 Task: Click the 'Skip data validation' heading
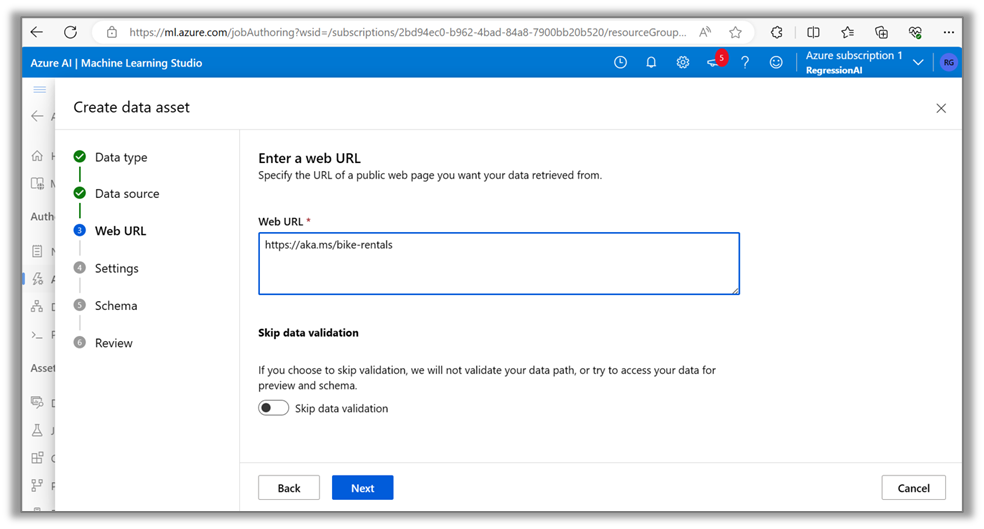[308, 333]
